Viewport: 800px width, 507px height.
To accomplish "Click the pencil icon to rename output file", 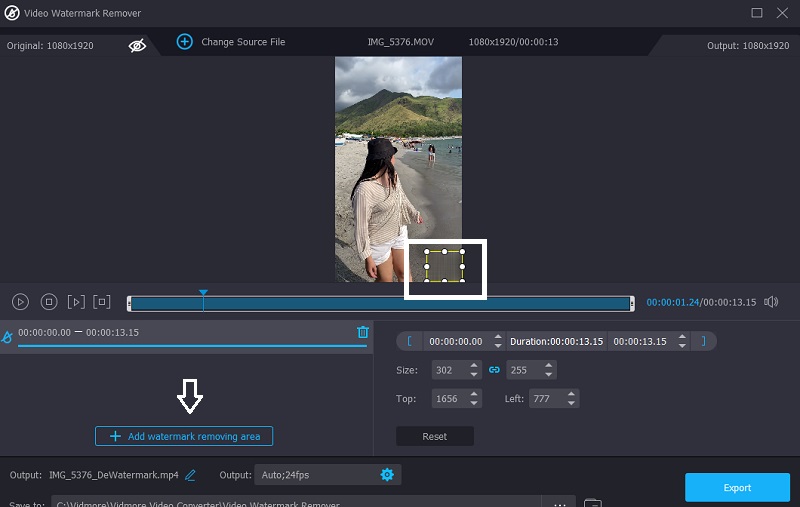I will pos(190,474).
